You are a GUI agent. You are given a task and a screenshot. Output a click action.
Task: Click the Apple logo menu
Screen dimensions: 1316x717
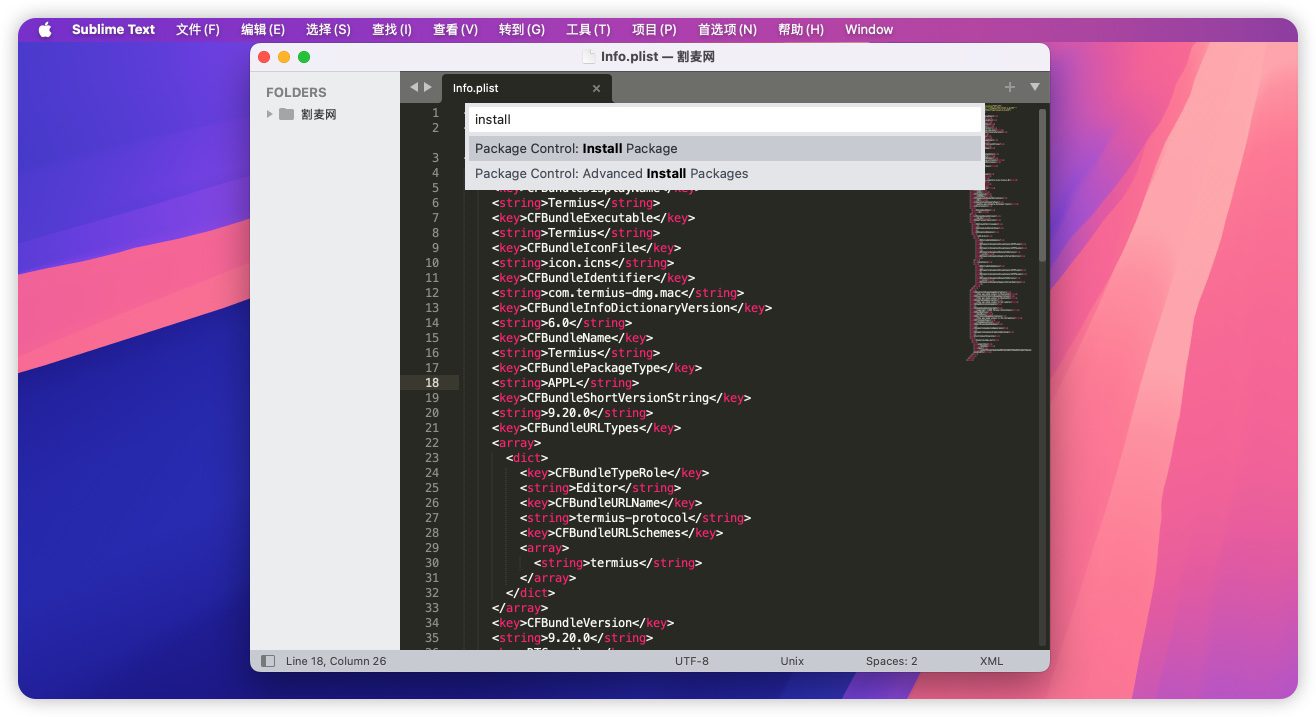44,30
